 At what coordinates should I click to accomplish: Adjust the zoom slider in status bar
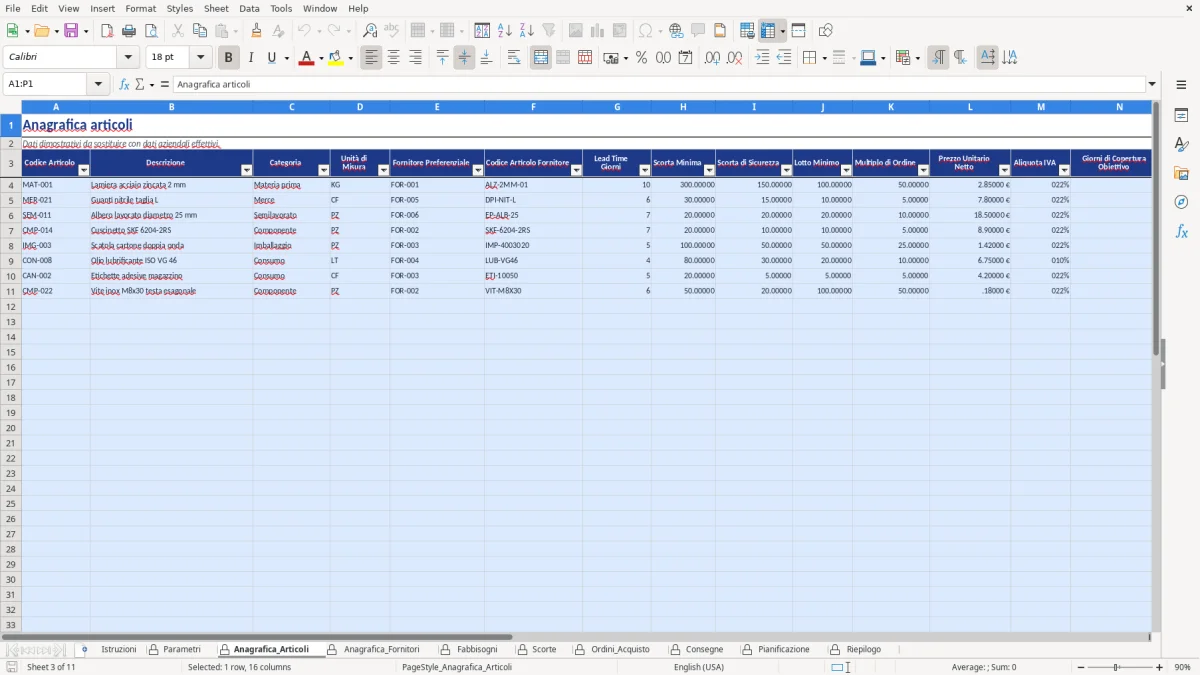pos(1118,667)
